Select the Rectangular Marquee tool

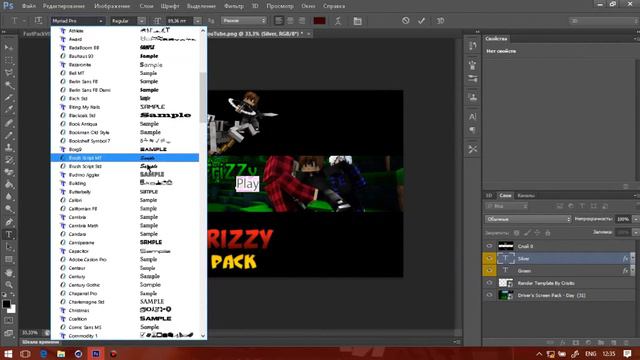pyautogui.click(x=9, y=60)
